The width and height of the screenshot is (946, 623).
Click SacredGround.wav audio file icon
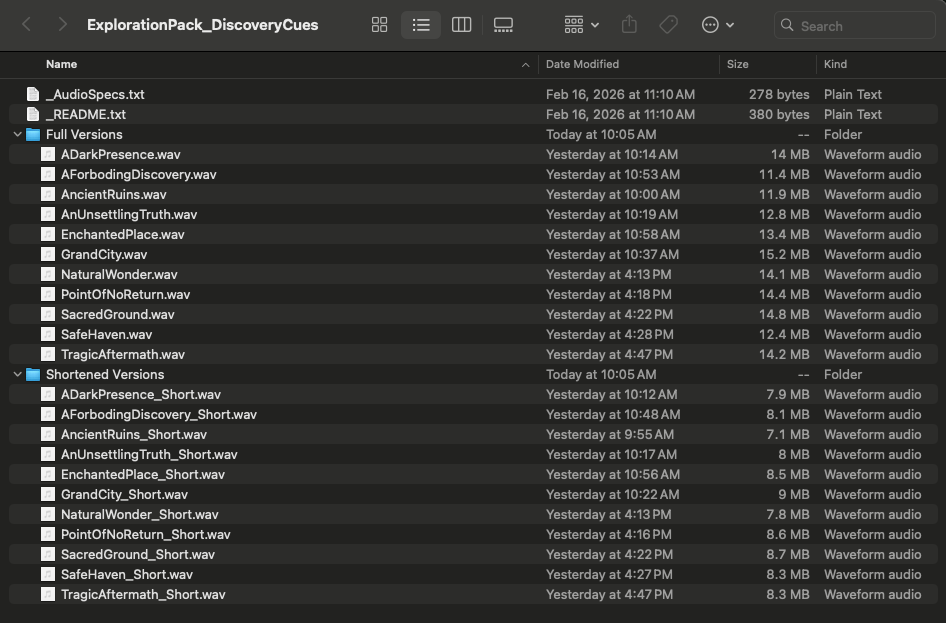[48, 314]
